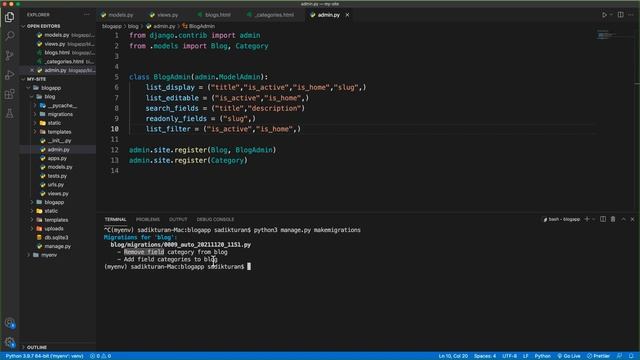This screenshot has height=360, width=640.
Task: Switch to the views.py tab
Action: coord(164,15)
